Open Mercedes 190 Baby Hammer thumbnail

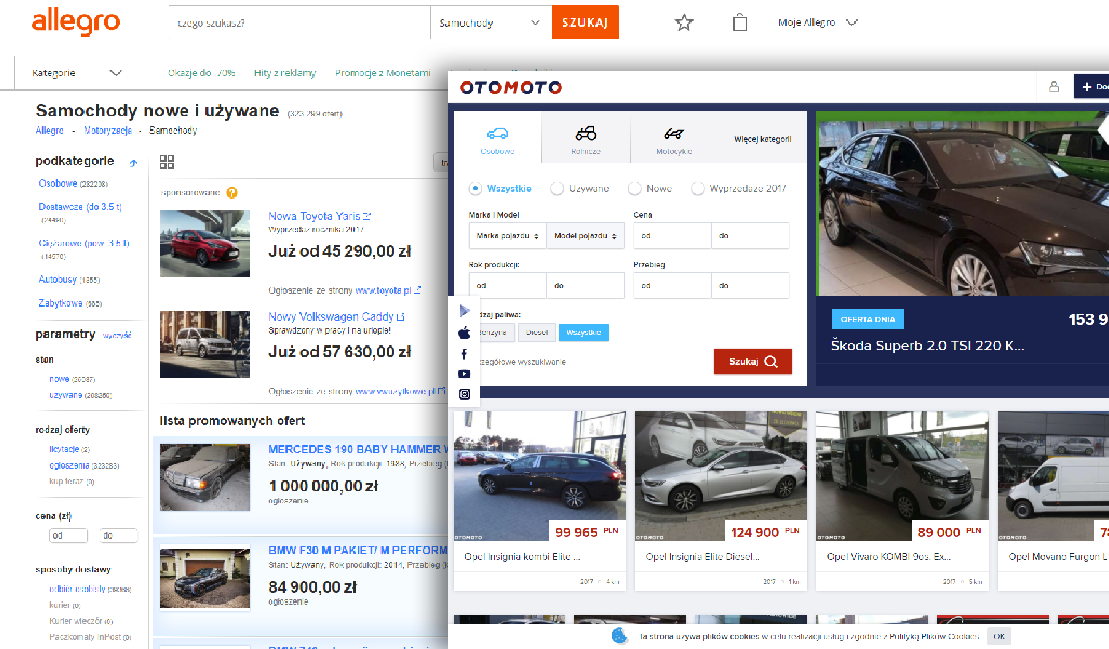tap(205, 477)
